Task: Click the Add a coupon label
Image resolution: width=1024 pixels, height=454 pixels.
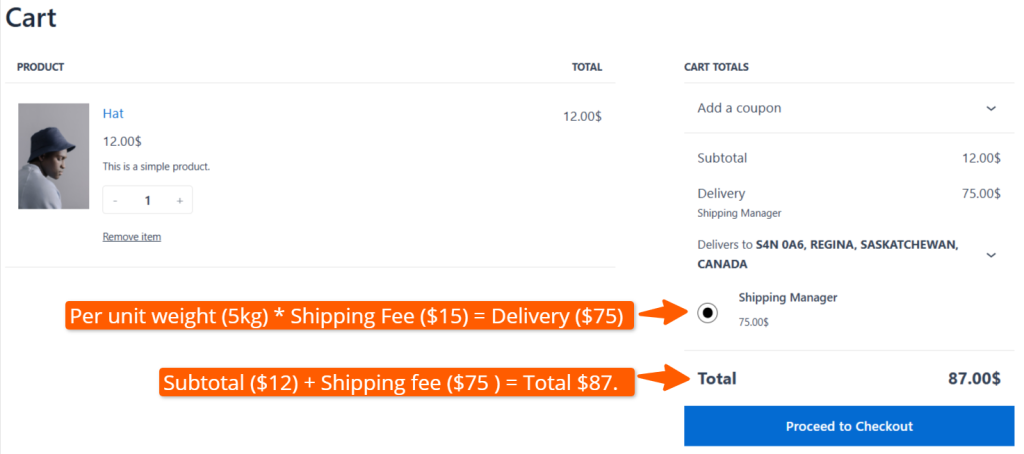Action: 739,108
